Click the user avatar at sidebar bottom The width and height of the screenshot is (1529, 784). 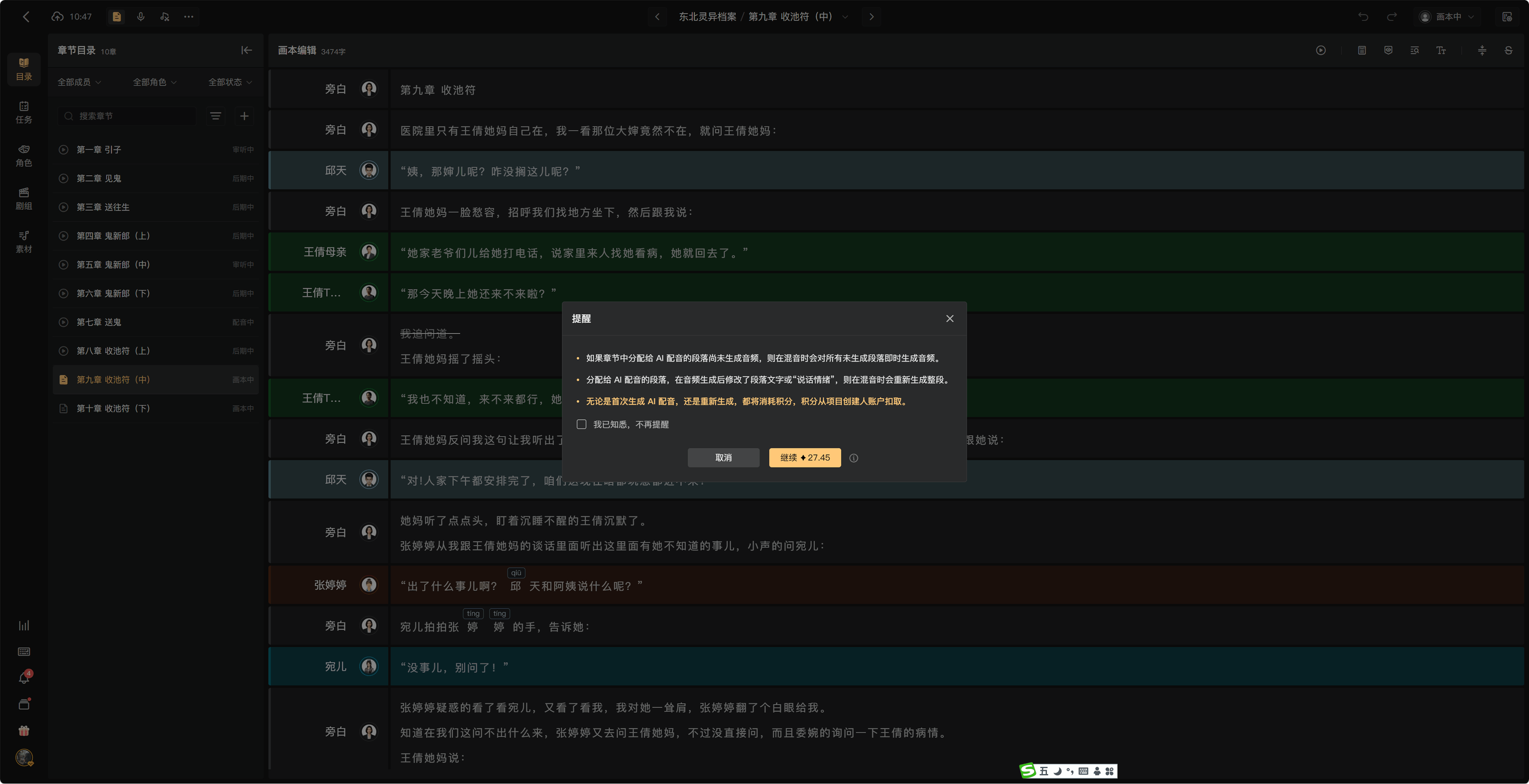(x=24, y=757)
